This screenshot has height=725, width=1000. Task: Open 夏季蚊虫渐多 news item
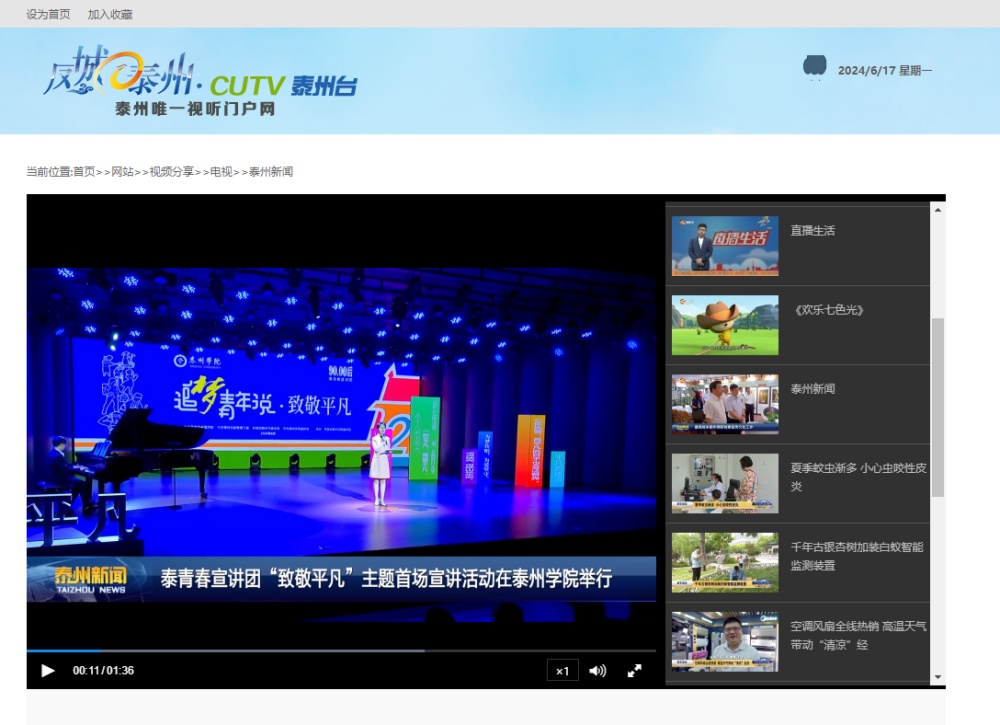pyautogui.click(x=858, y=476)
